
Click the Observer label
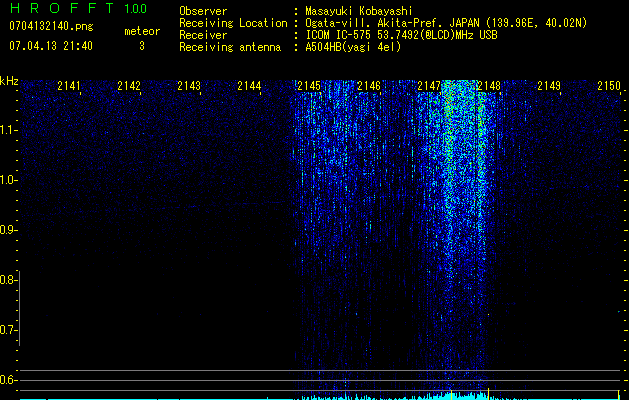(203, 11)
